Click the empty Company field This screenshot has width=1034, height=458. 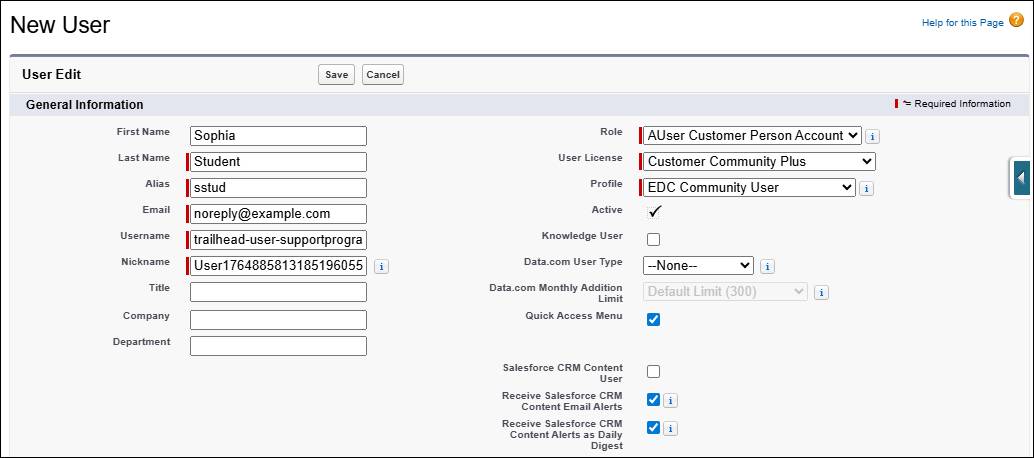tap(278, 320)
